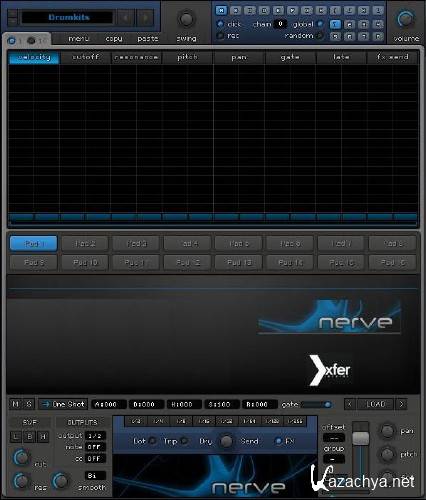Image resolution: width=426 pixels, height=500 pixels.
Task: Toggle the Dot option
Action: 152,441
